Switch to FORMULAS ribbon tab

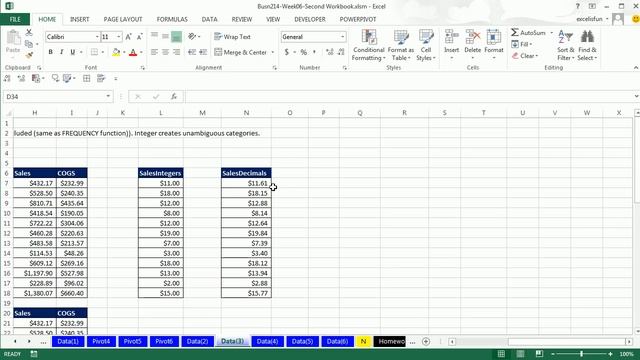click(x=172, y=19)
